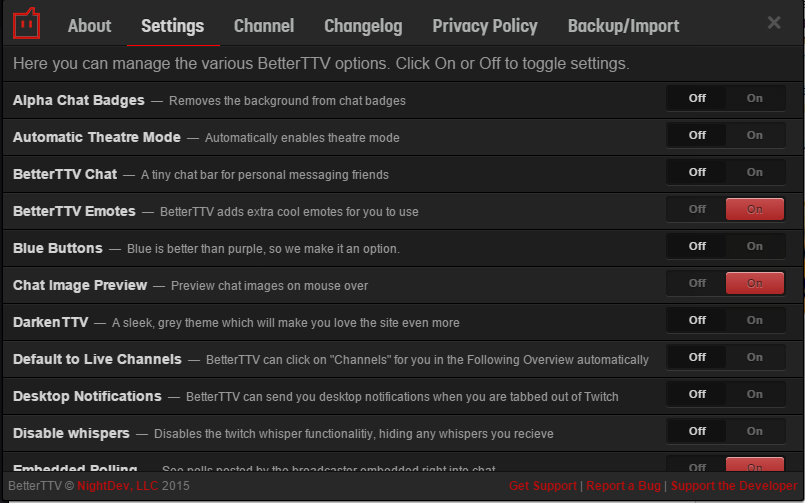
Task: Open the Report a Bug link
Action: 624,486
